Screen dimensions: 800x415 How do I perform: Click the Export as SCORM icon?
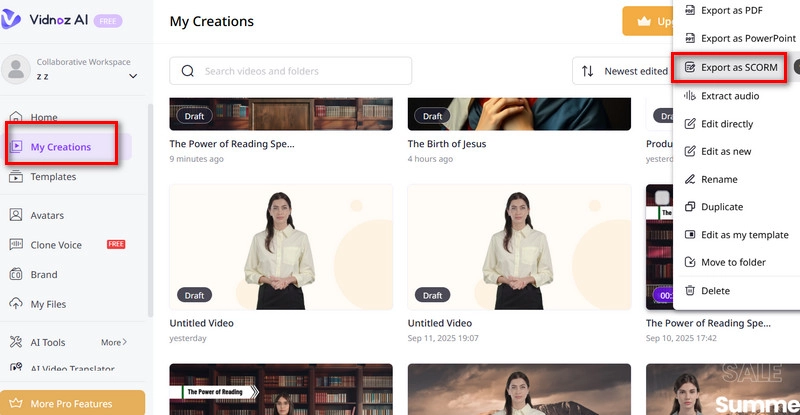690,67
